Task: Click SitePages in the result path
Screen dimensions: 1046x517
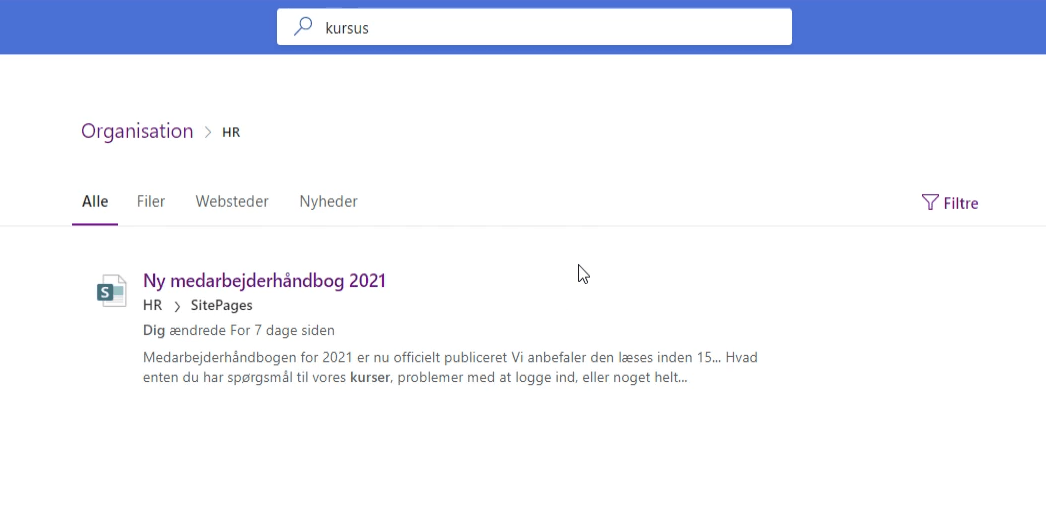Action: point(221,306)
